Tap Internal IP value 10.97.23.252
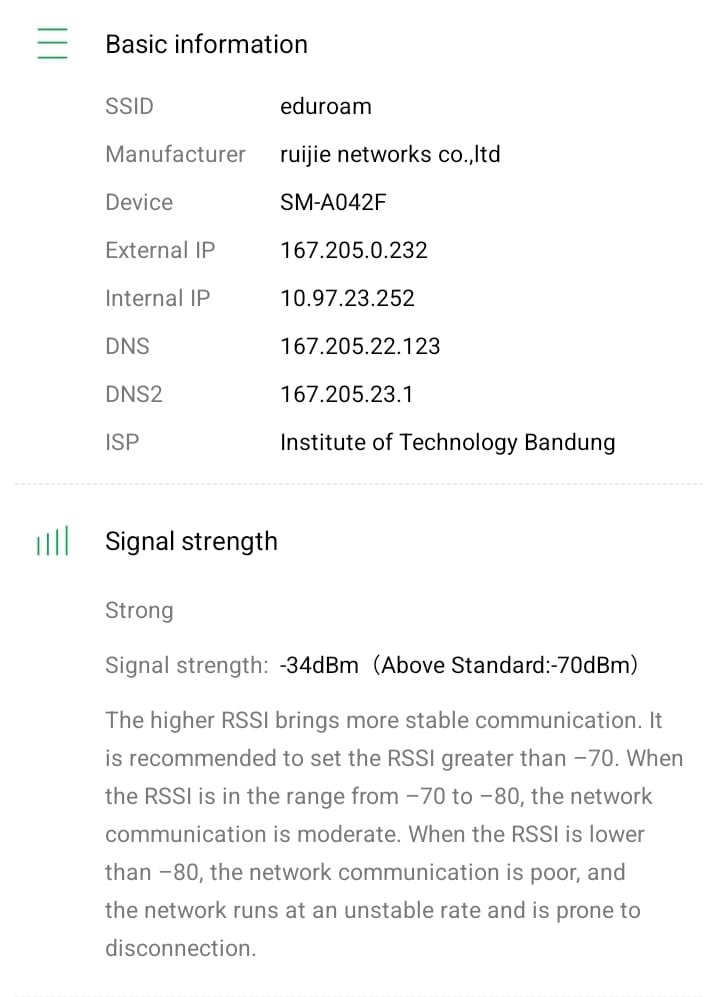Viewport: 719px width, 997px height. pyautogui.click(x=347, y=298)
